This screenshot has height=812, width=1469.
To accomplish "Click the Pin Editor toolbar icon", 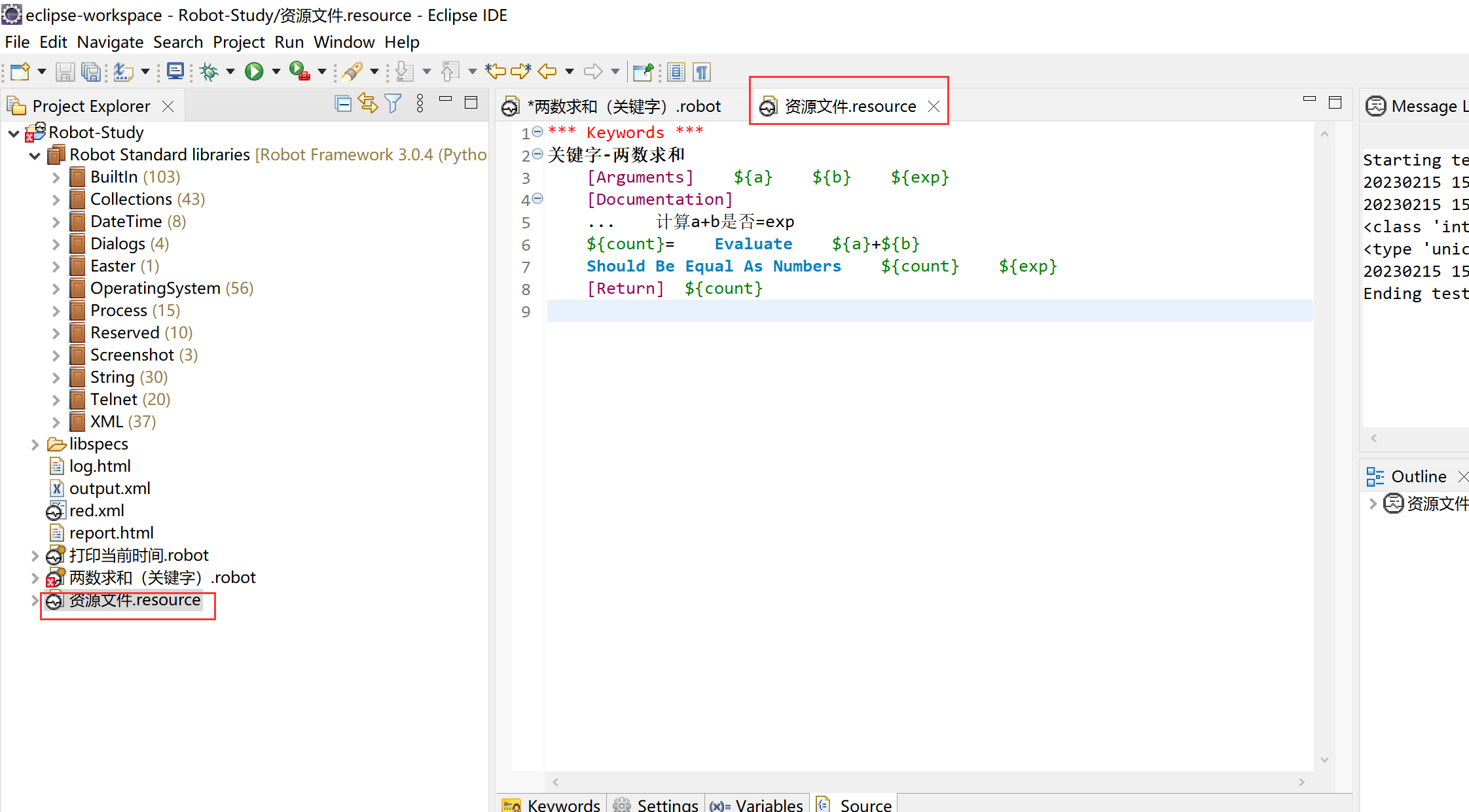I will [643, 71].
